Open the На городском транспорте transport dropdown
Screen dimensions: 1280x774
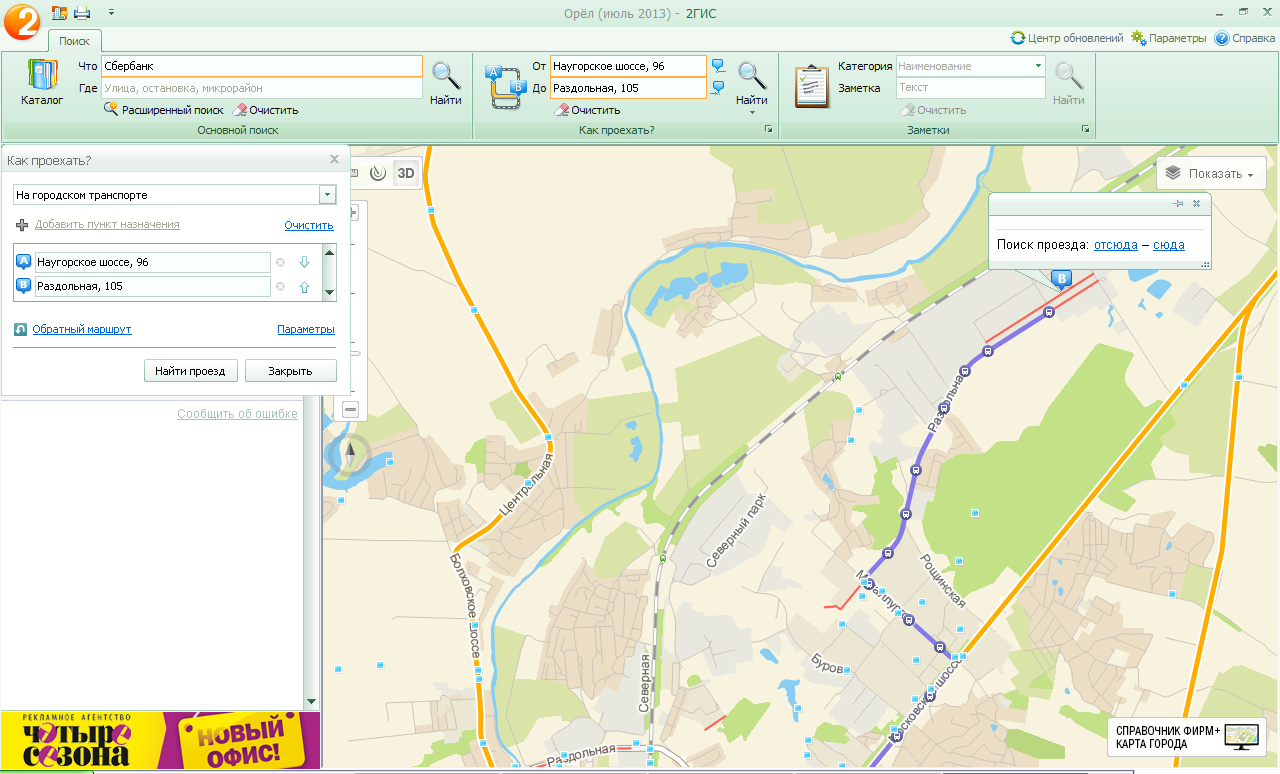coord(175,195)
